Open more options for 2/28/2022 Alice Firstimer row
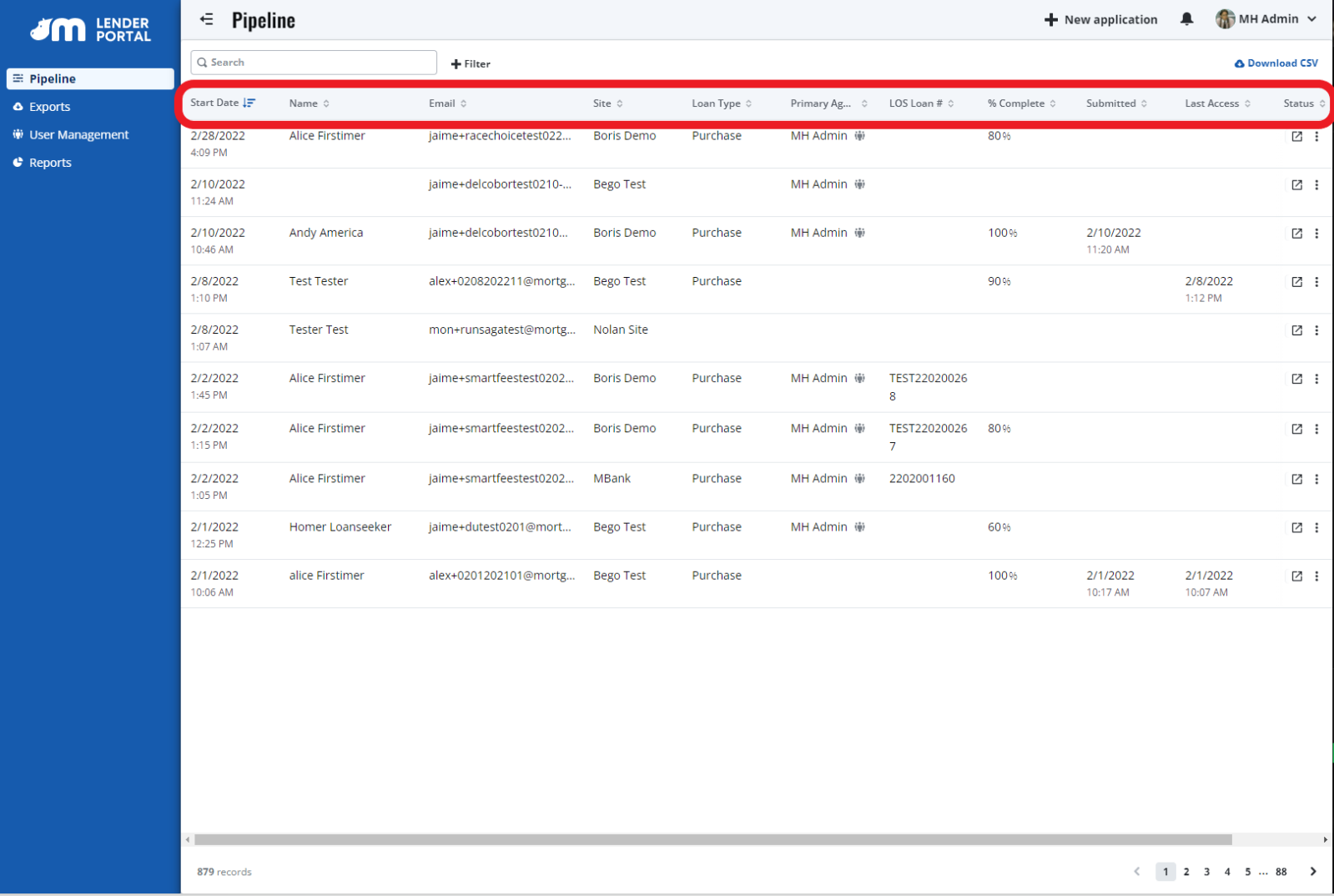The height and width of the screenshot is (896, 1334). click(x=1316, y=136)
